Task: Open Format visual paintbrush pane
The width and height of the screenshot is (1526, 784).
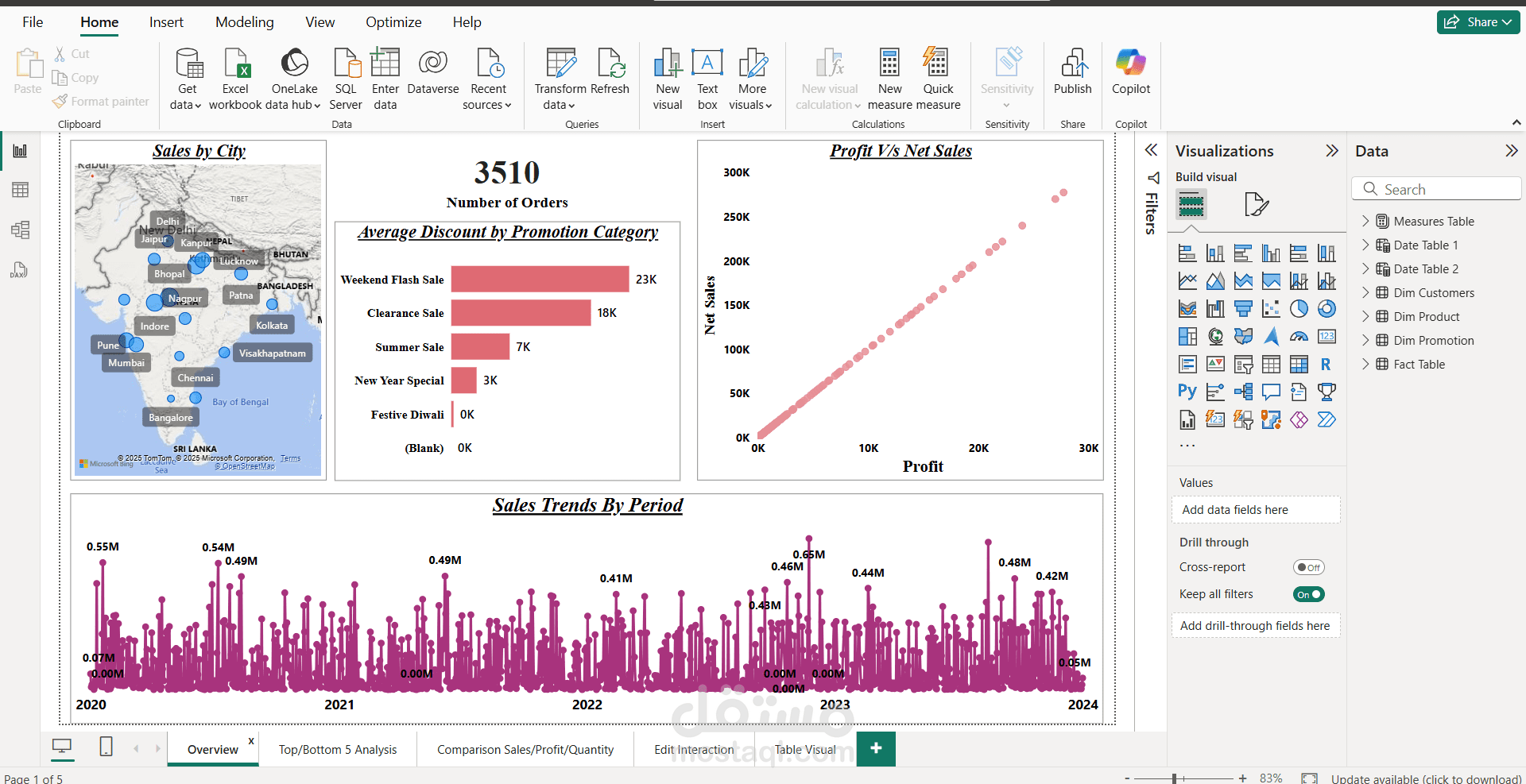Action: coord(1257,204)
